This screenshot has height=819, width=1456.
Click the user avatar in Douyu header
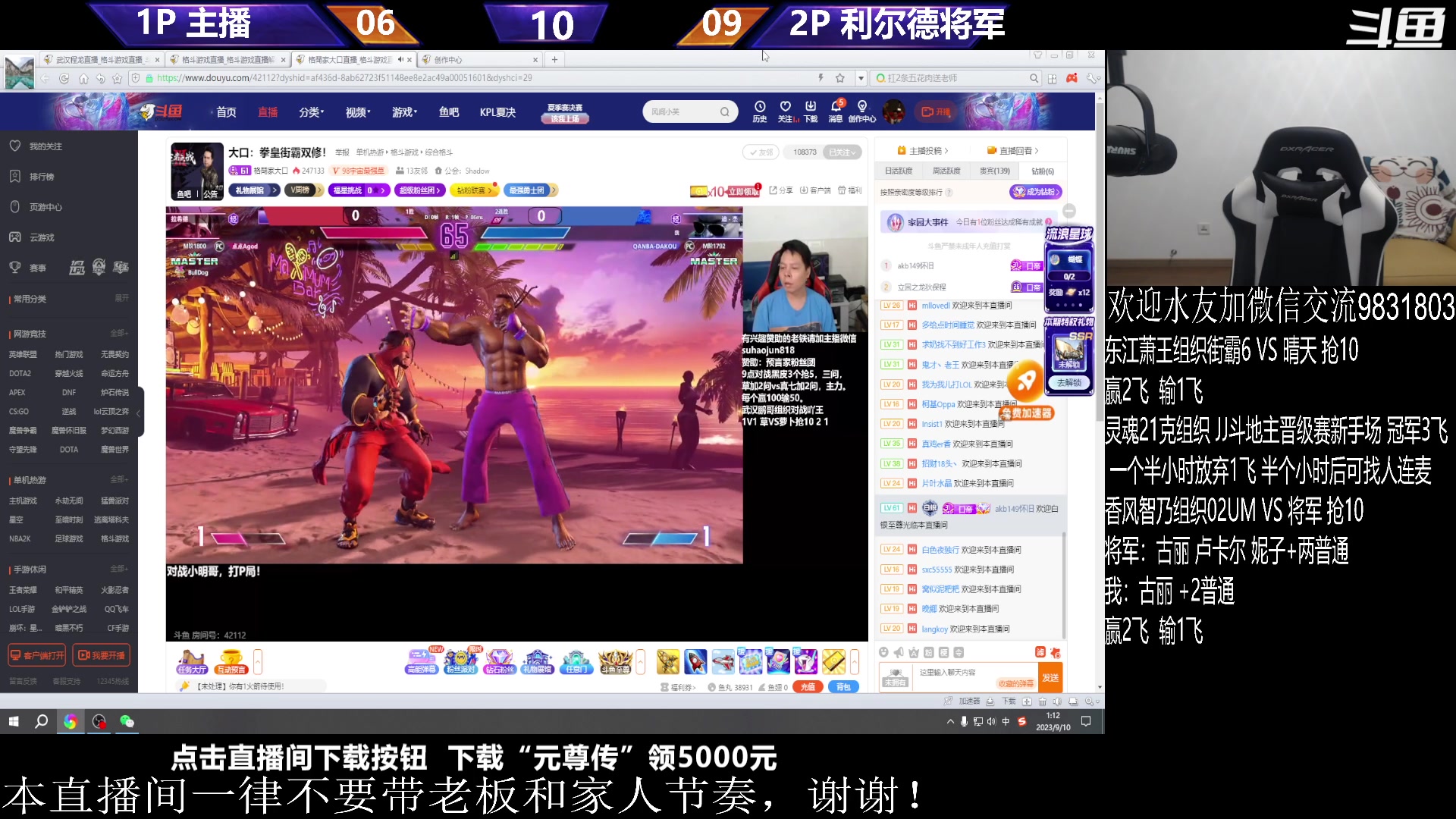(894, 111)
